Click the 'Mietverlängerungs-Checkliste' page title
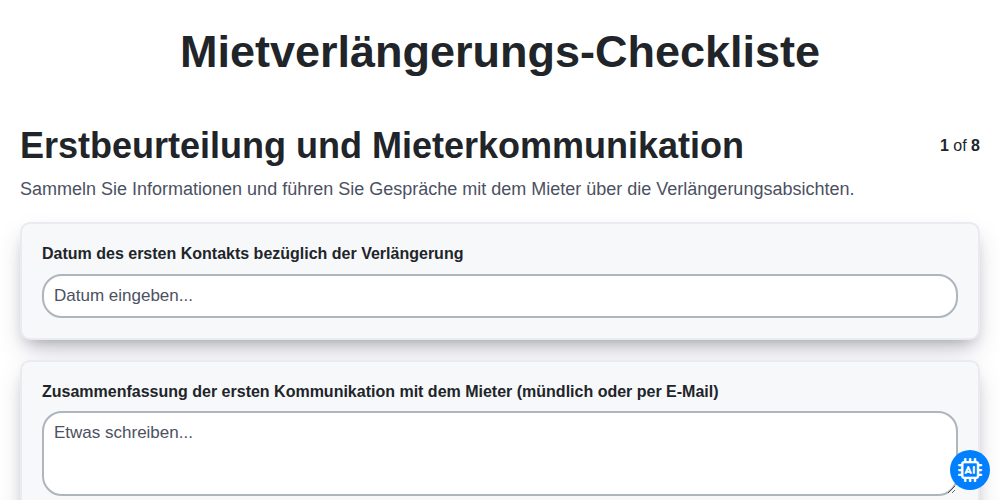Viewport: 1000px width, 500px height. pyautogui.click(x=500, y=52)
